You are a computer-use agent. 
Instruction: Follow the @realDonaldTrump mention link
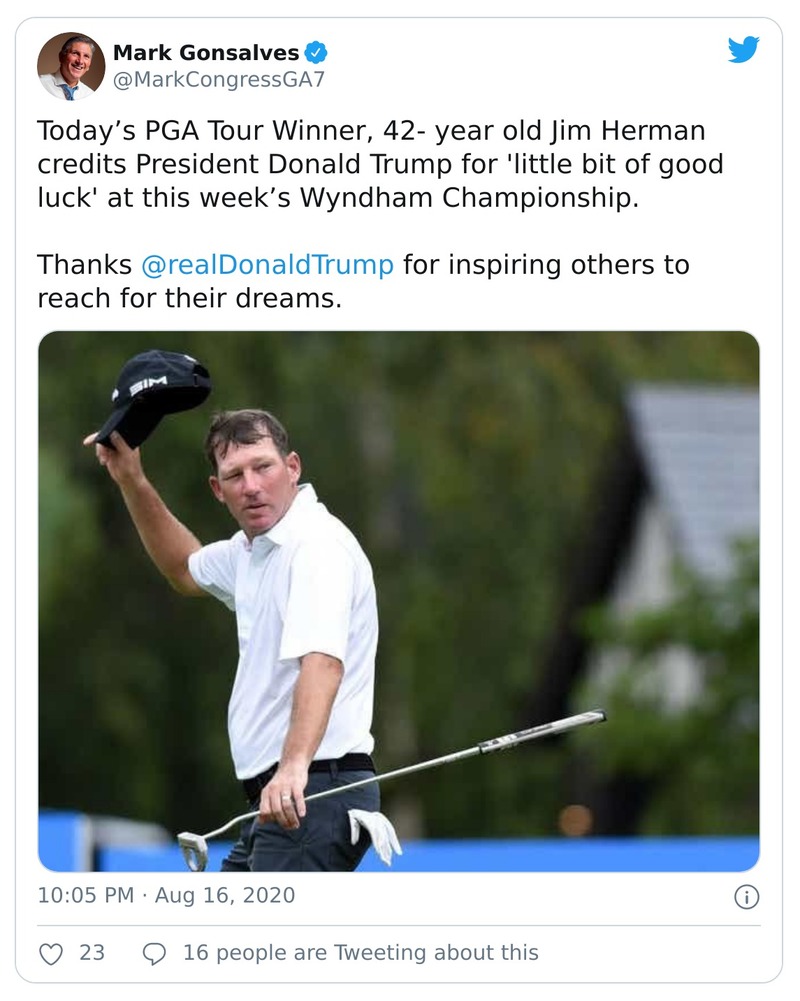[x=268, y=265]
